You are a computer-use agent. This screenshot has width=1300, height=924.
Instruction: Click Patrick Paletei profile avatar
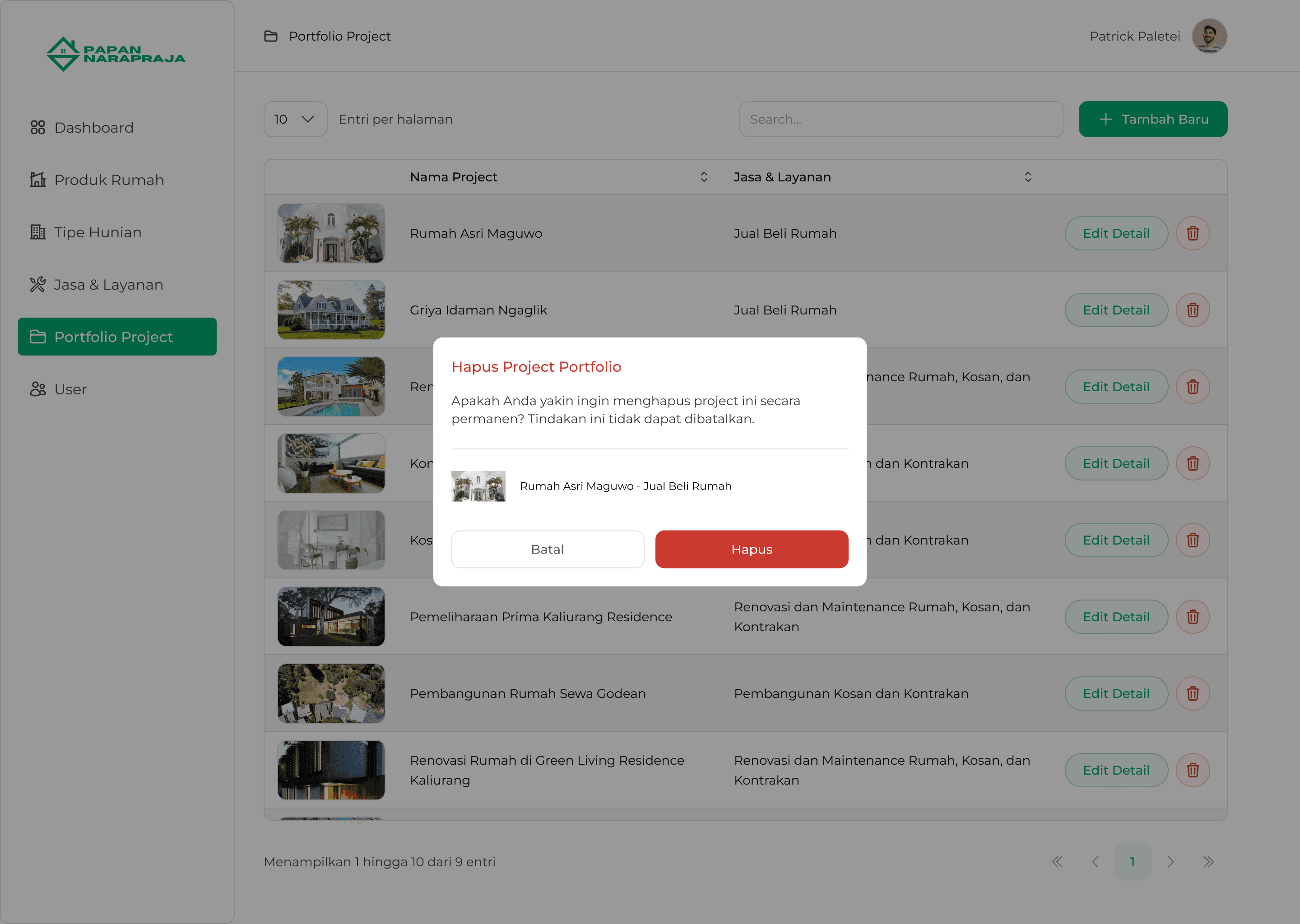pos(1209,37)
